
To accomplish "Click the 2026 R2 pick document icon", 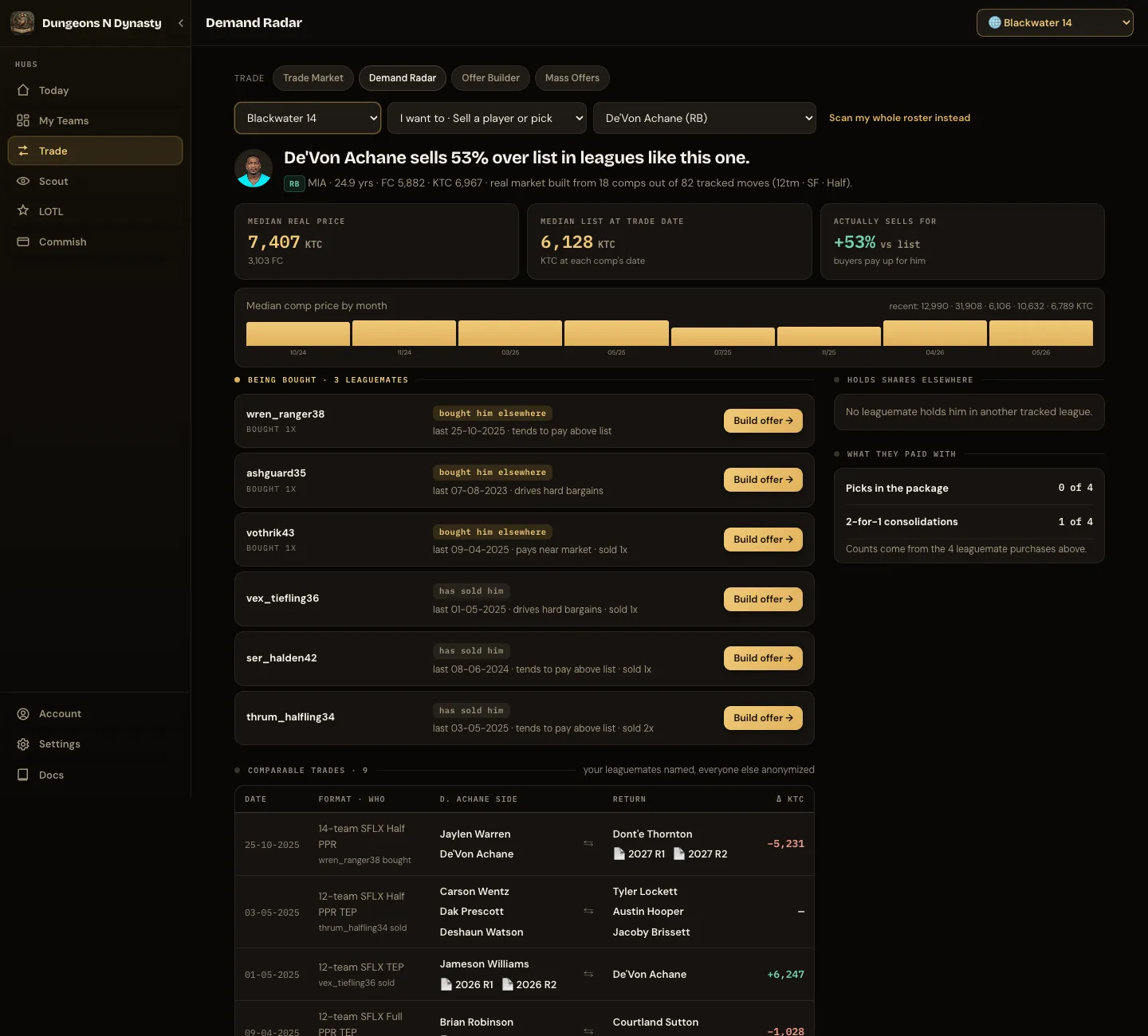I will pyautogui.click(x=507, y=984).
